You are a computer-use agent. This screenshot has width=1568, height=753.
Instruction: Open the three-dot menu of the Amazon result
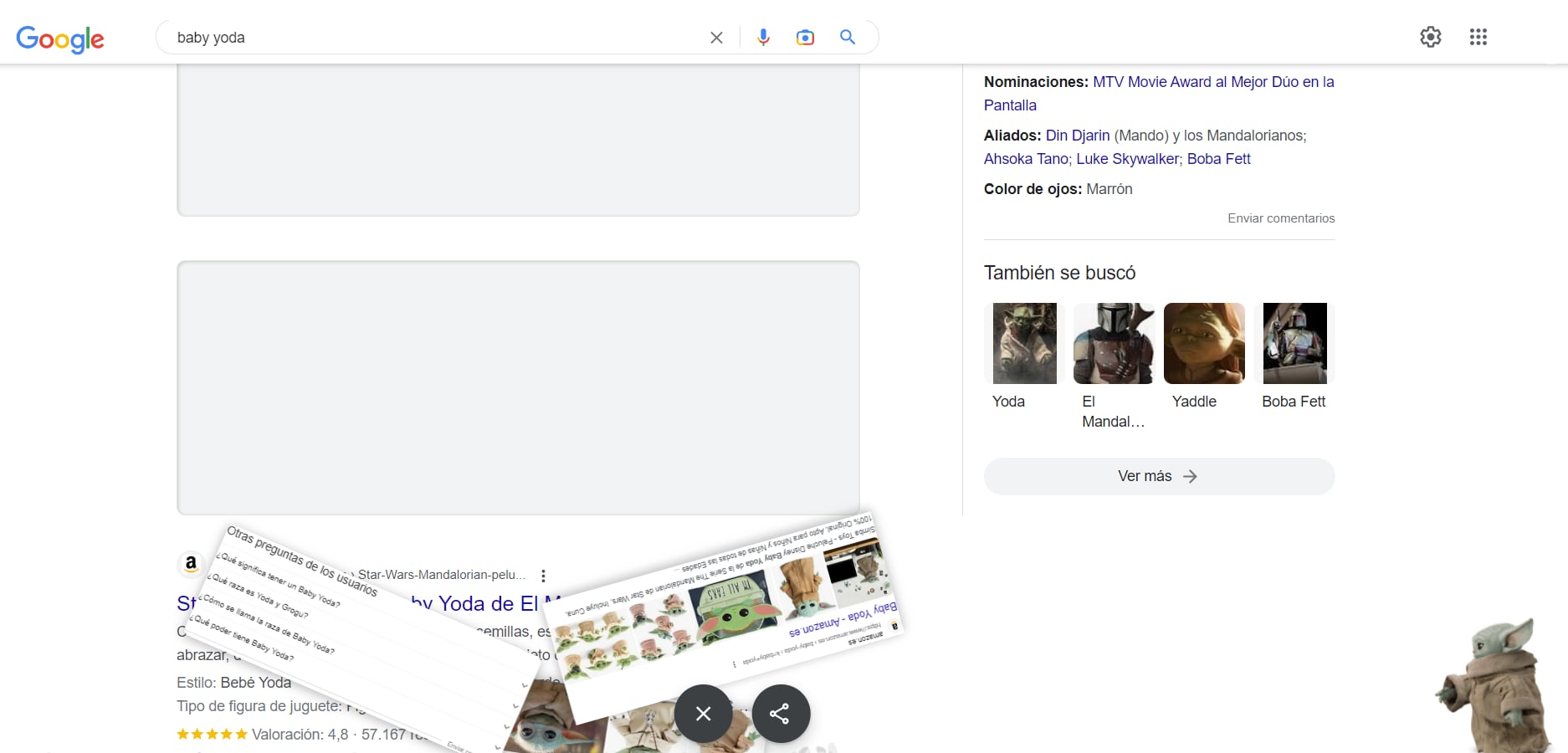[x=543, y=576]
